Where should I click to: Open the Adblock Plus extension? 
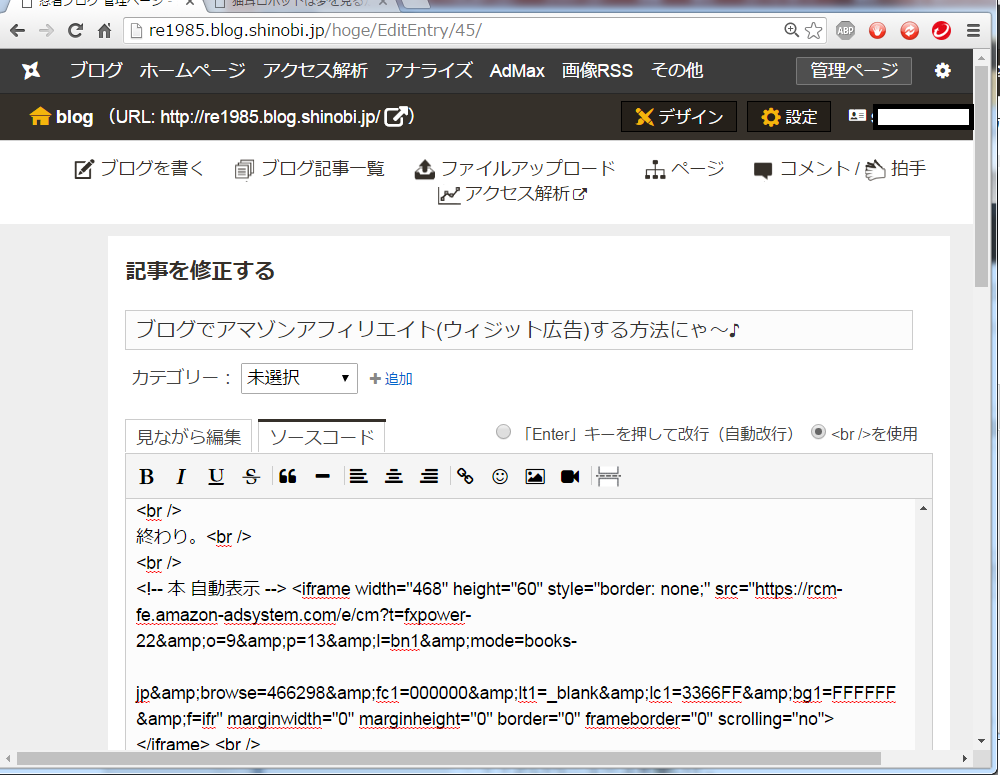point(845,30)
